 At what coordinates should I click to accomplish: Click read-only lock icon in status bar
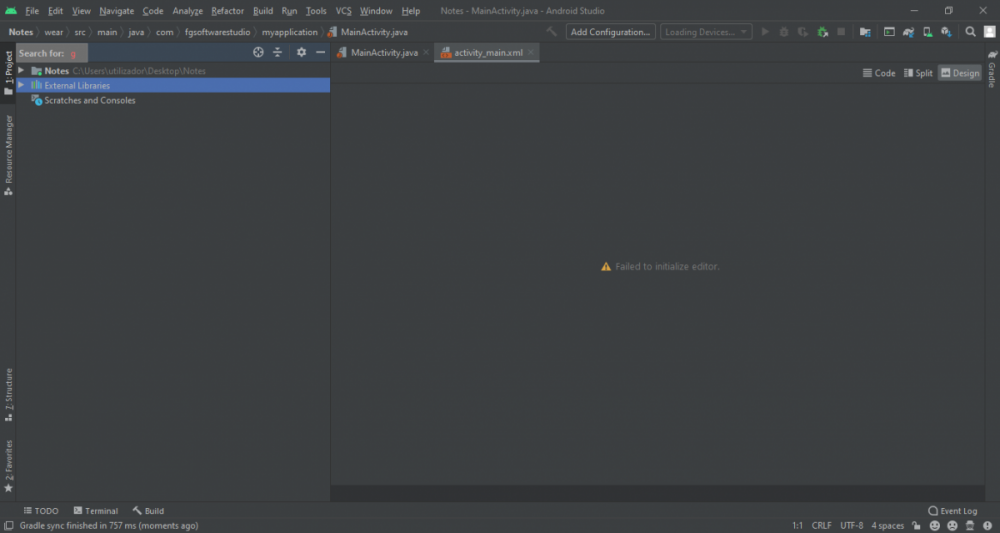click(x=916, y=526)
